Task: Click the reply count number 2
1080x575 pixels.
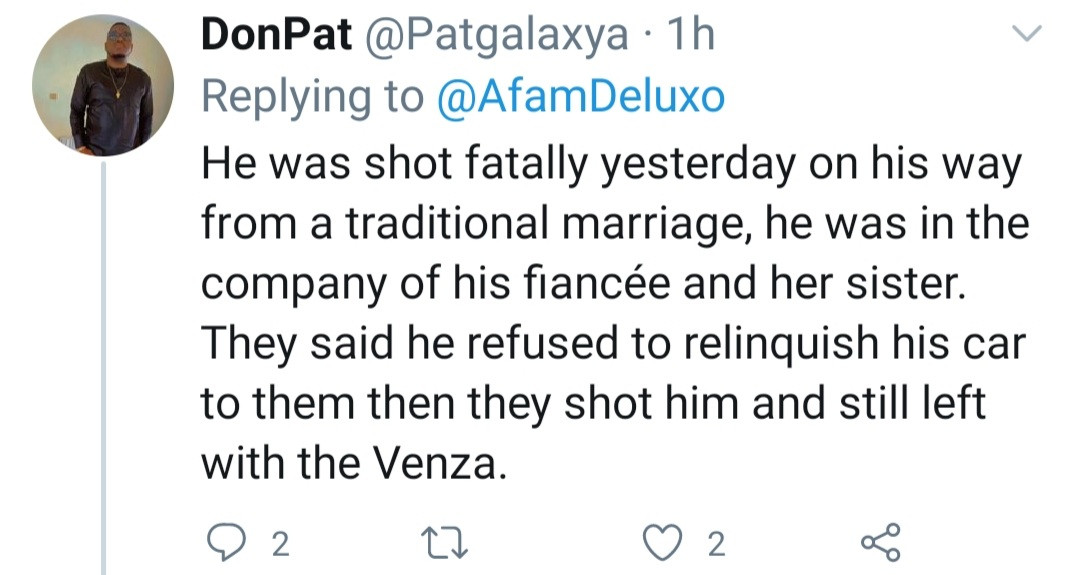Action: (280, 545)
